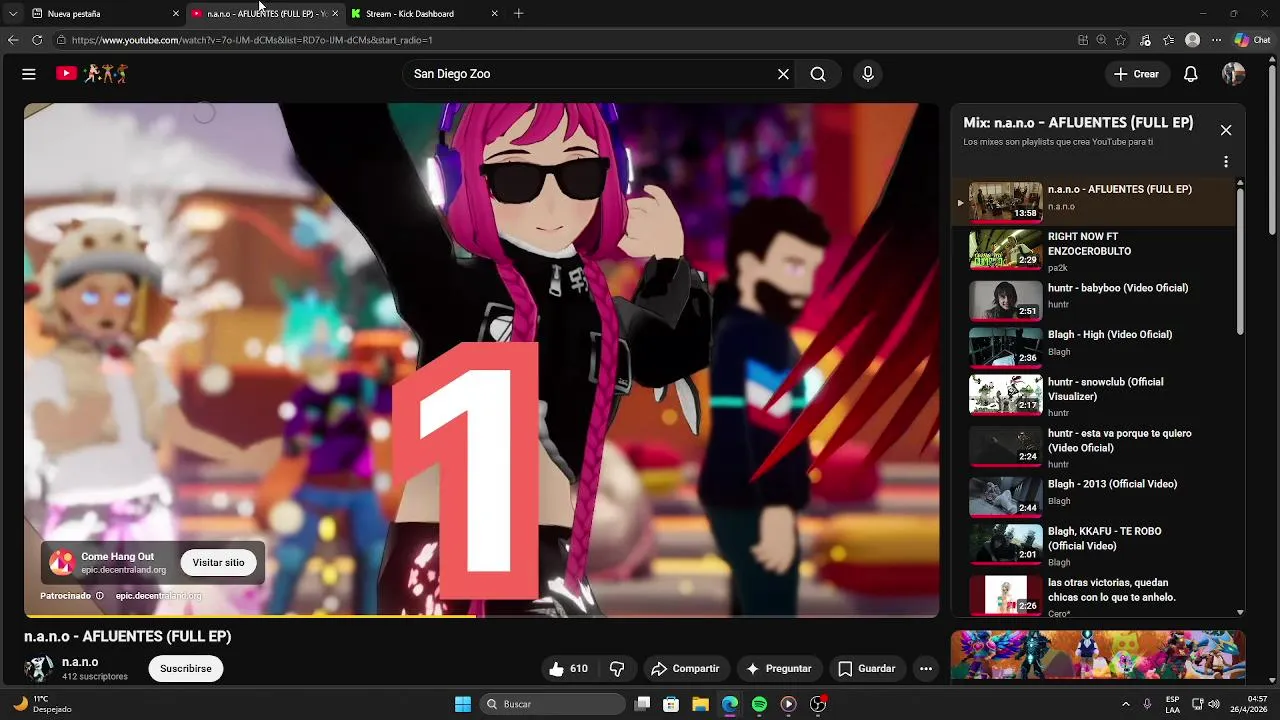Screen dimensions: 1280x720
Task: Open the n.a.n.o channel avatar
Action: pyautogui.click(x=39, y=669)
